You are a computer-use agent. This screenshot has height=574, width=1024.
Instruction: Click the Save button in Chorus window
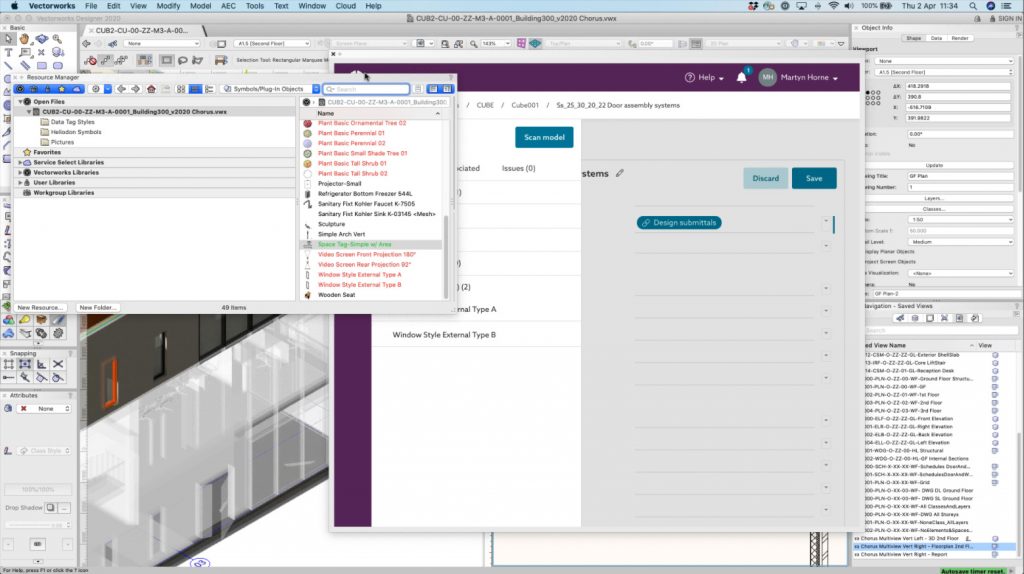click(x=814, y=178)
